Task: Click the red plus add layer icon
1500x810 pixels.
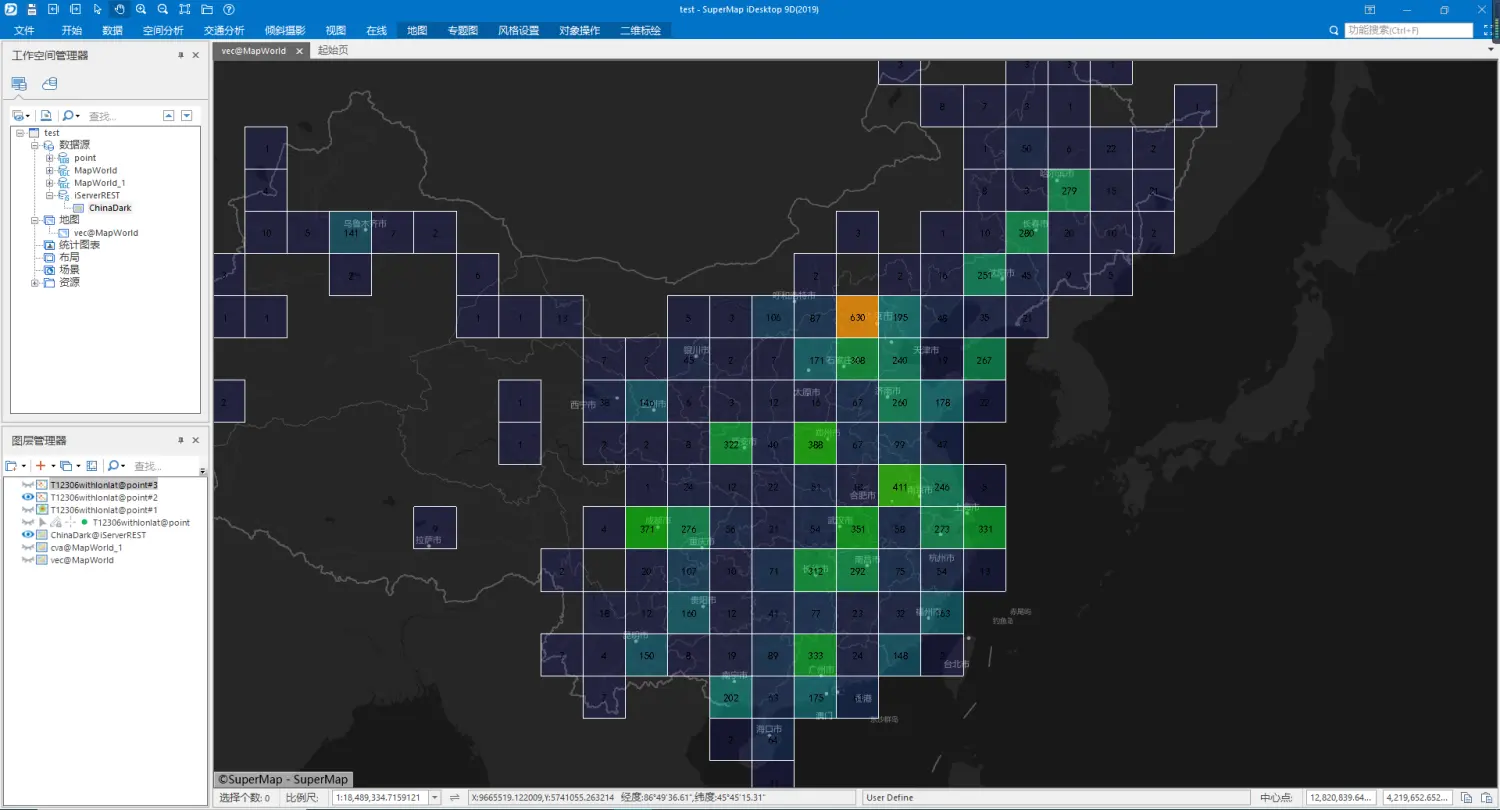Action: point(40,466)
